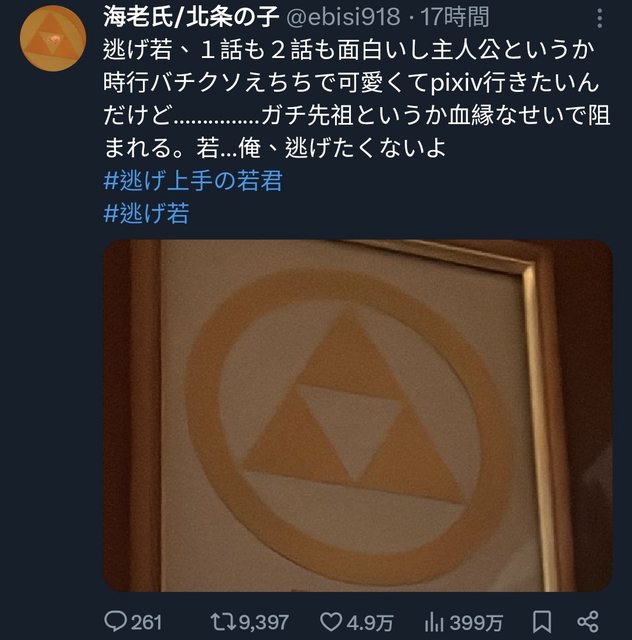This screenshot has width=632, height=640.
Task: Like the tweet with heart icon
Action: point(331,622)
